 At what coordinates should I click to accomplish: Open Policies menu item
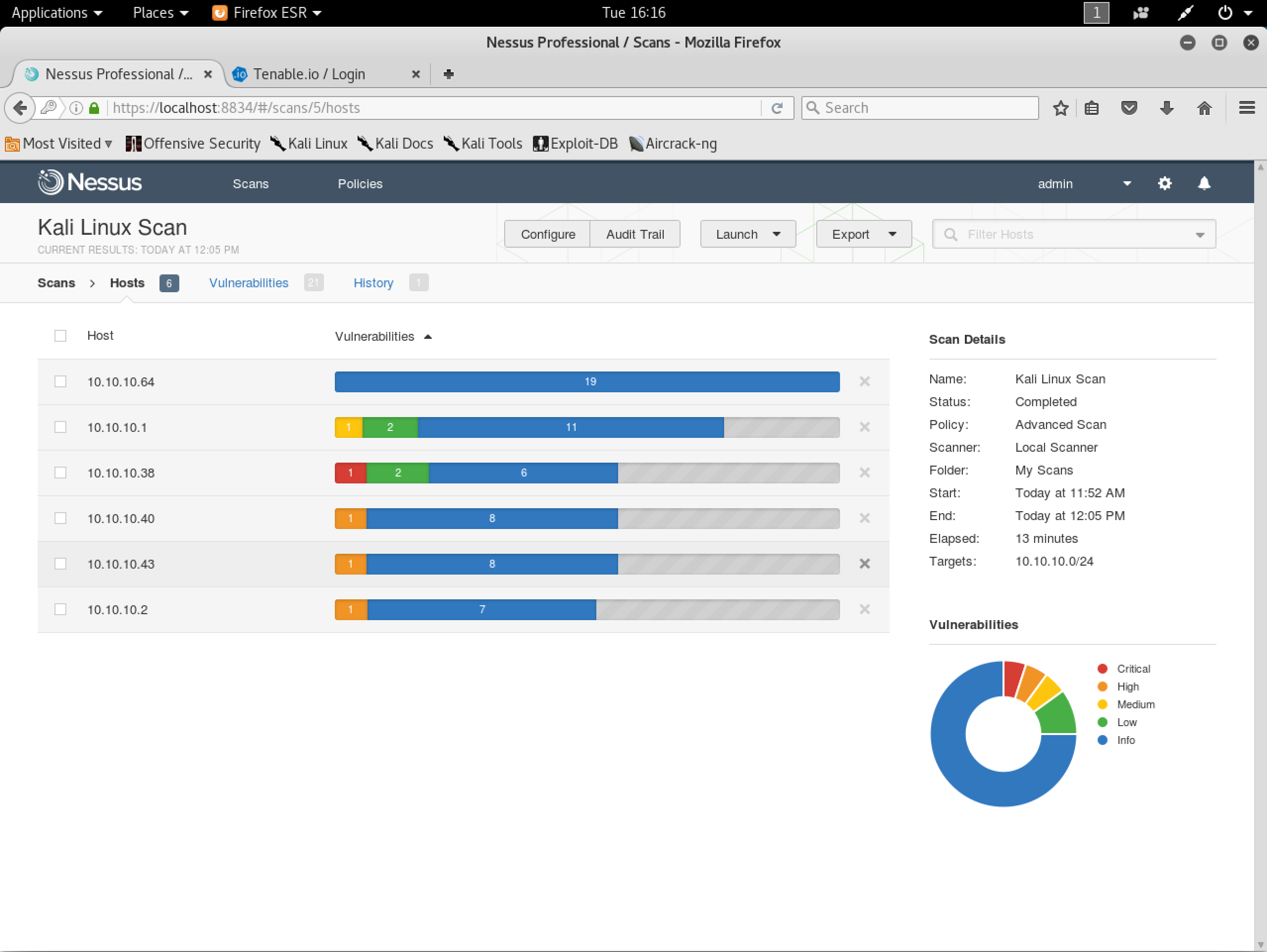pos(359,183)
